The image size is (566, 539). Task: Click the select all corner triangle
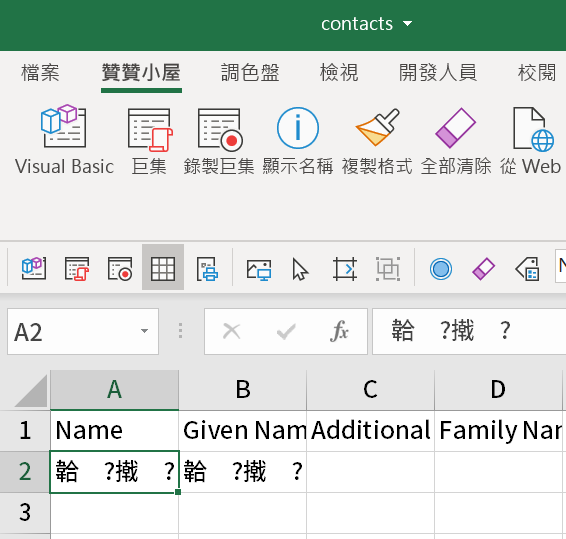[31, 391]
